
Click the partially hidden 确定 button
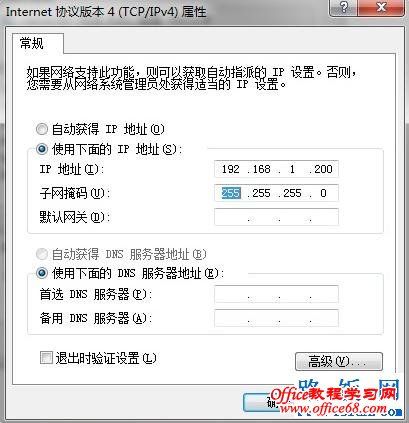coord(262,403)
